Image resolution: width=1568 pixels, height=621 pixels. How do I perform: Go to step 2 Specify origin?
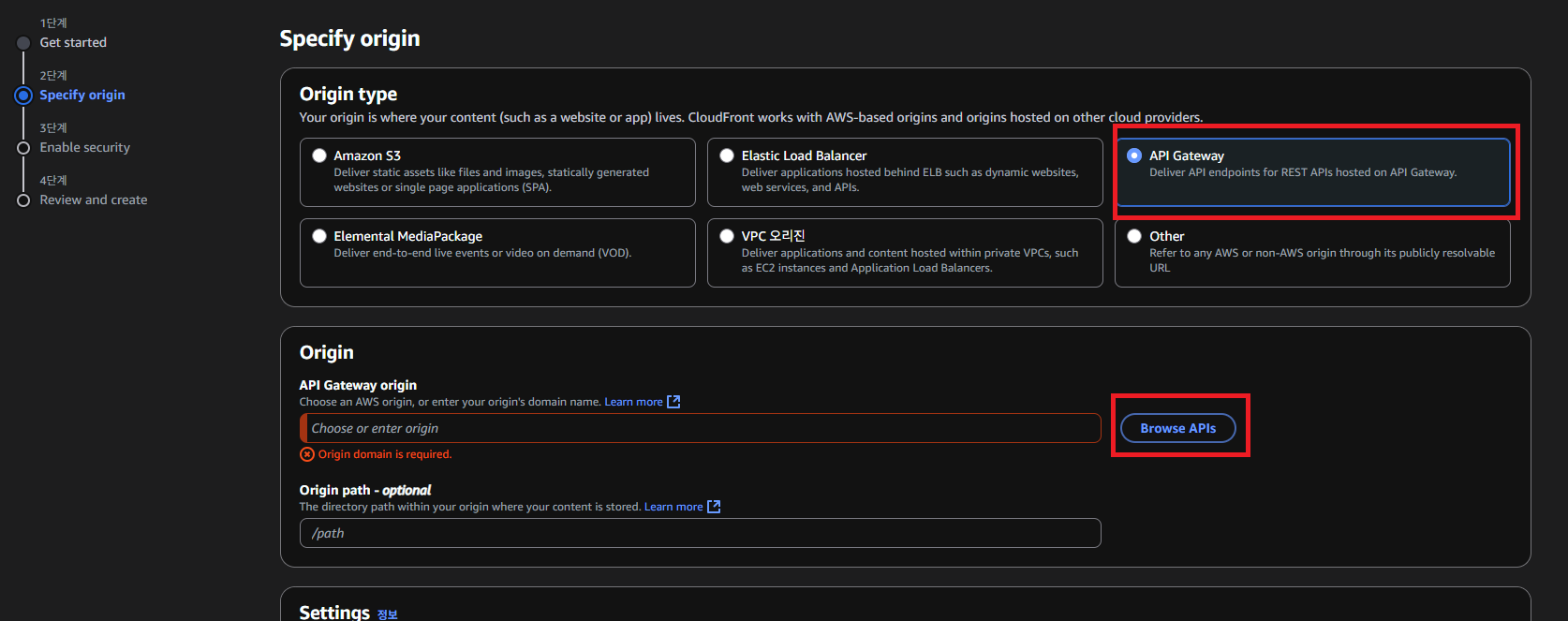82,95
